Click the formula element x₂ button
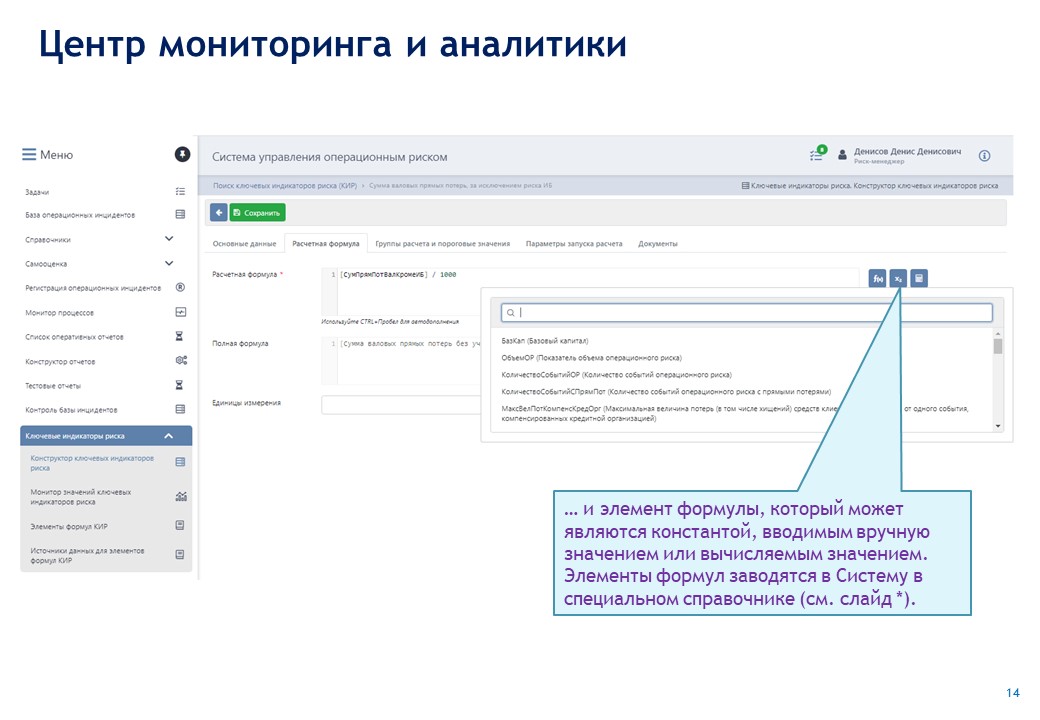Viewport: 1040px width, 720px height. point(898,278)
